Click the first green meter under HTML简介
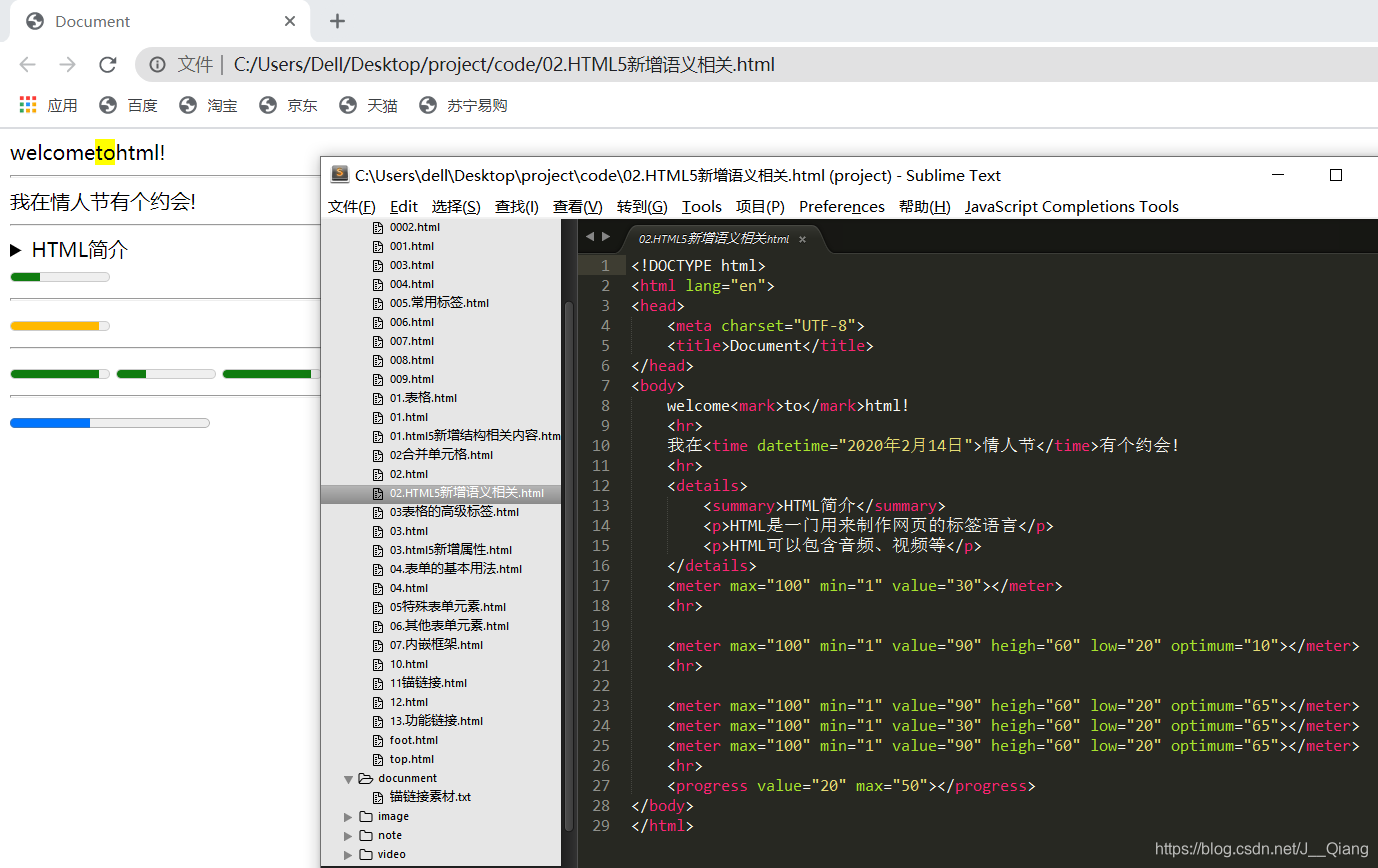1378x868 pixels. (x=60, y=277)
